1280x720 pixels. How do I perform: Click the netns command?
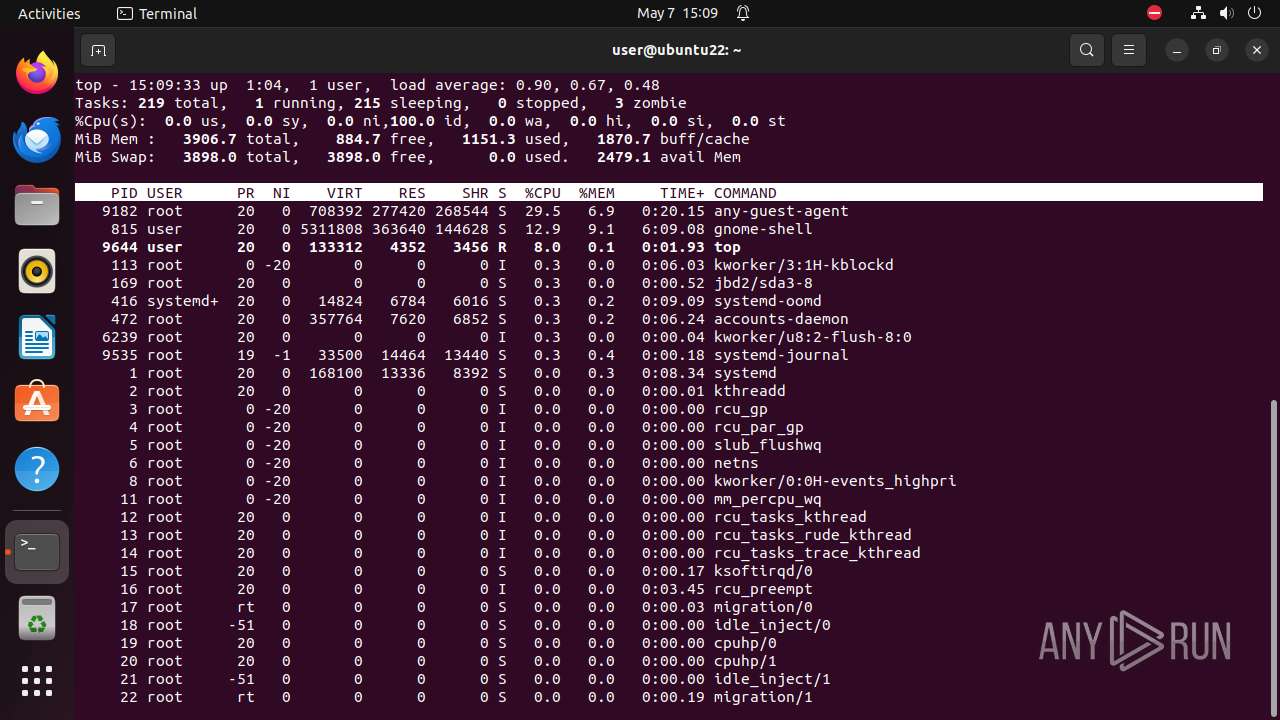coord(736,463)
